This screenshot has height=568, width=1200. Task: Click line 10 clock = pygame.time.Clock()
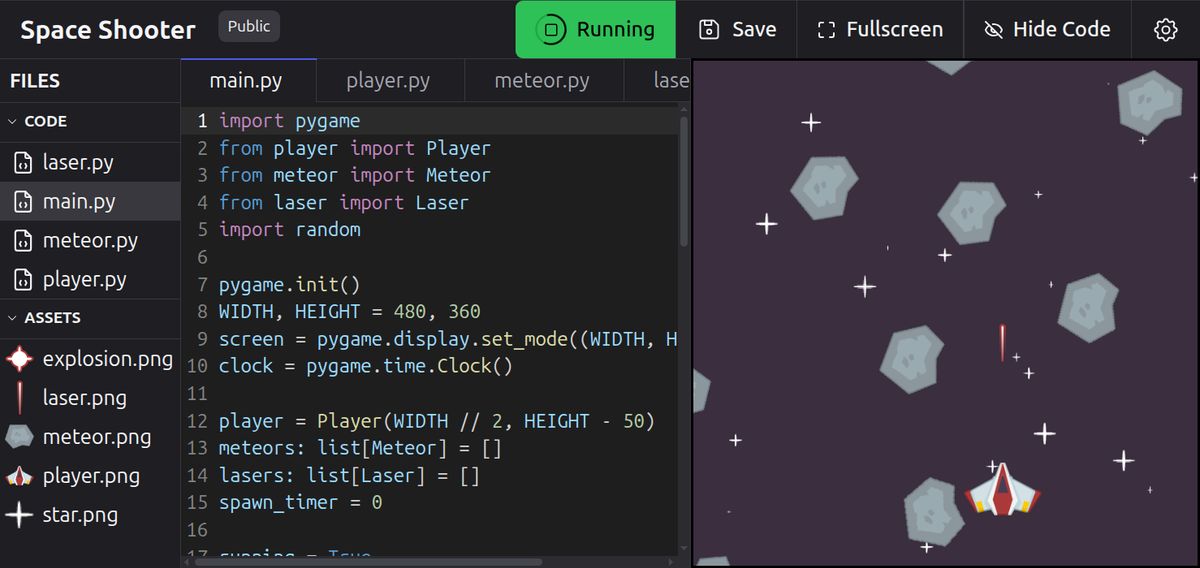pos(366,366)
